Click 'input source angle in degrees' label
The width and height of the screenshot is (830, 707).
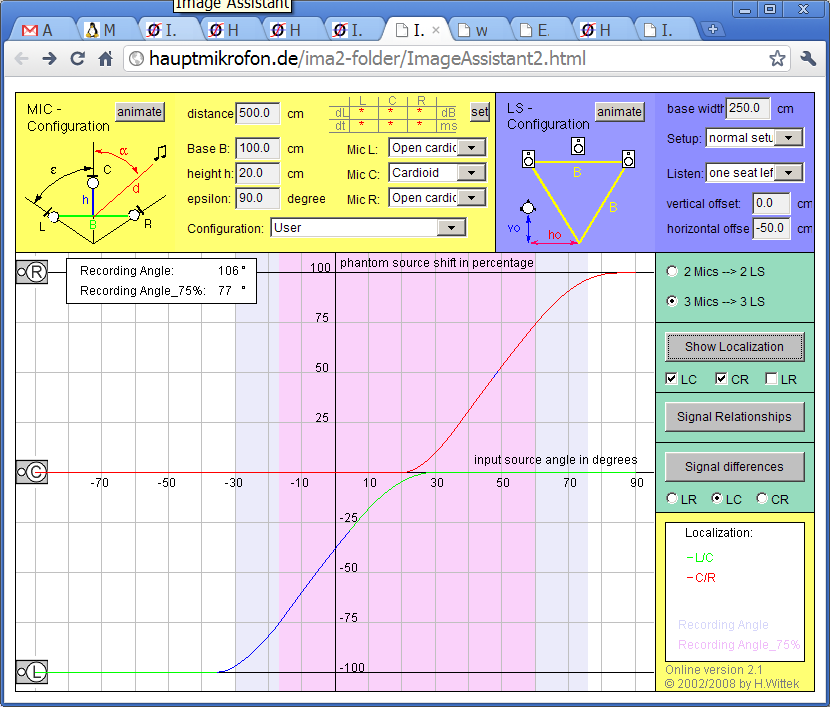[x=555, y=459]
